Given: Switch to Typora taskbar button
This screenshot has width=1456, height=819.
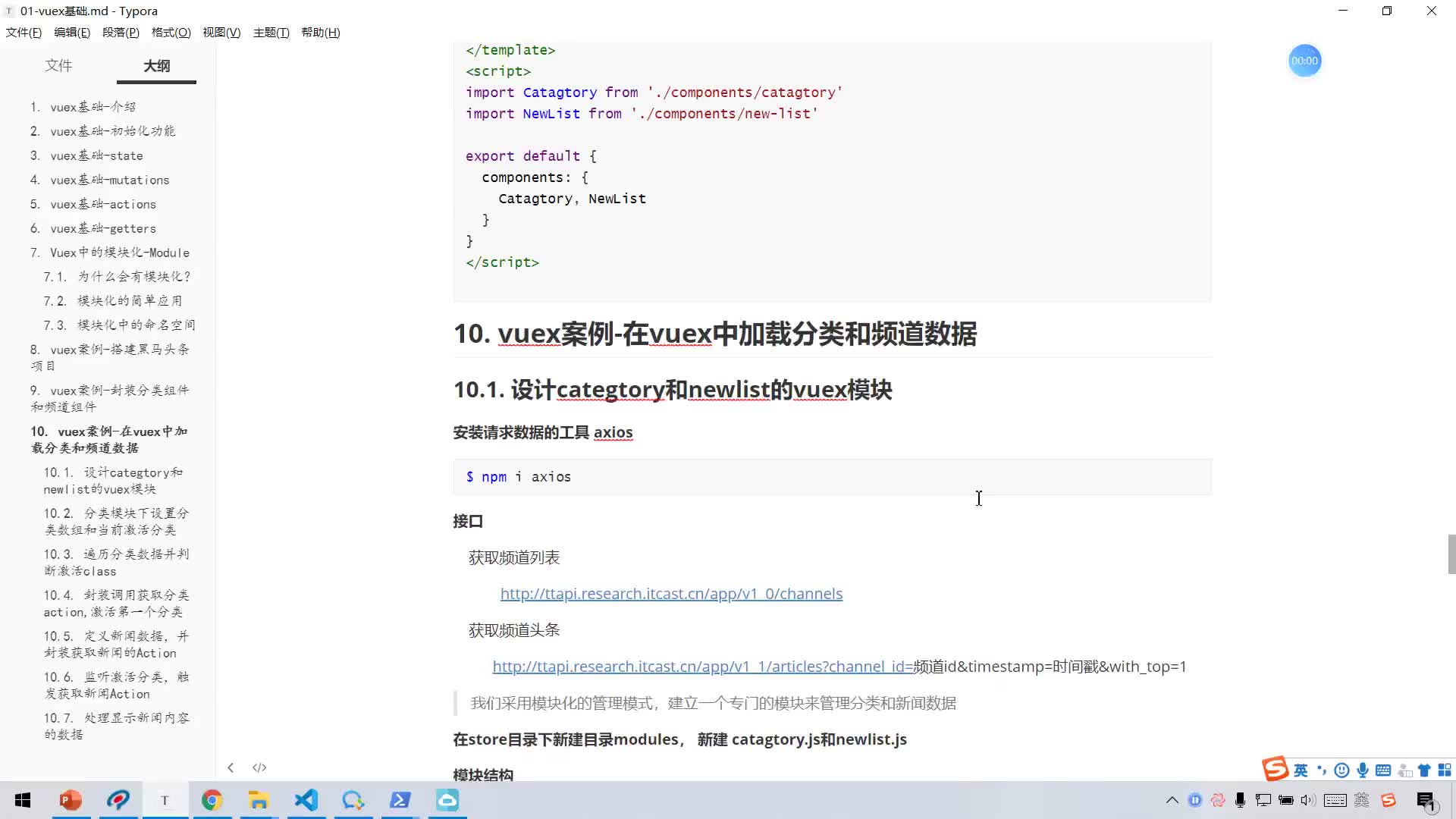Looking at the screenshot, I should point(165,800).
